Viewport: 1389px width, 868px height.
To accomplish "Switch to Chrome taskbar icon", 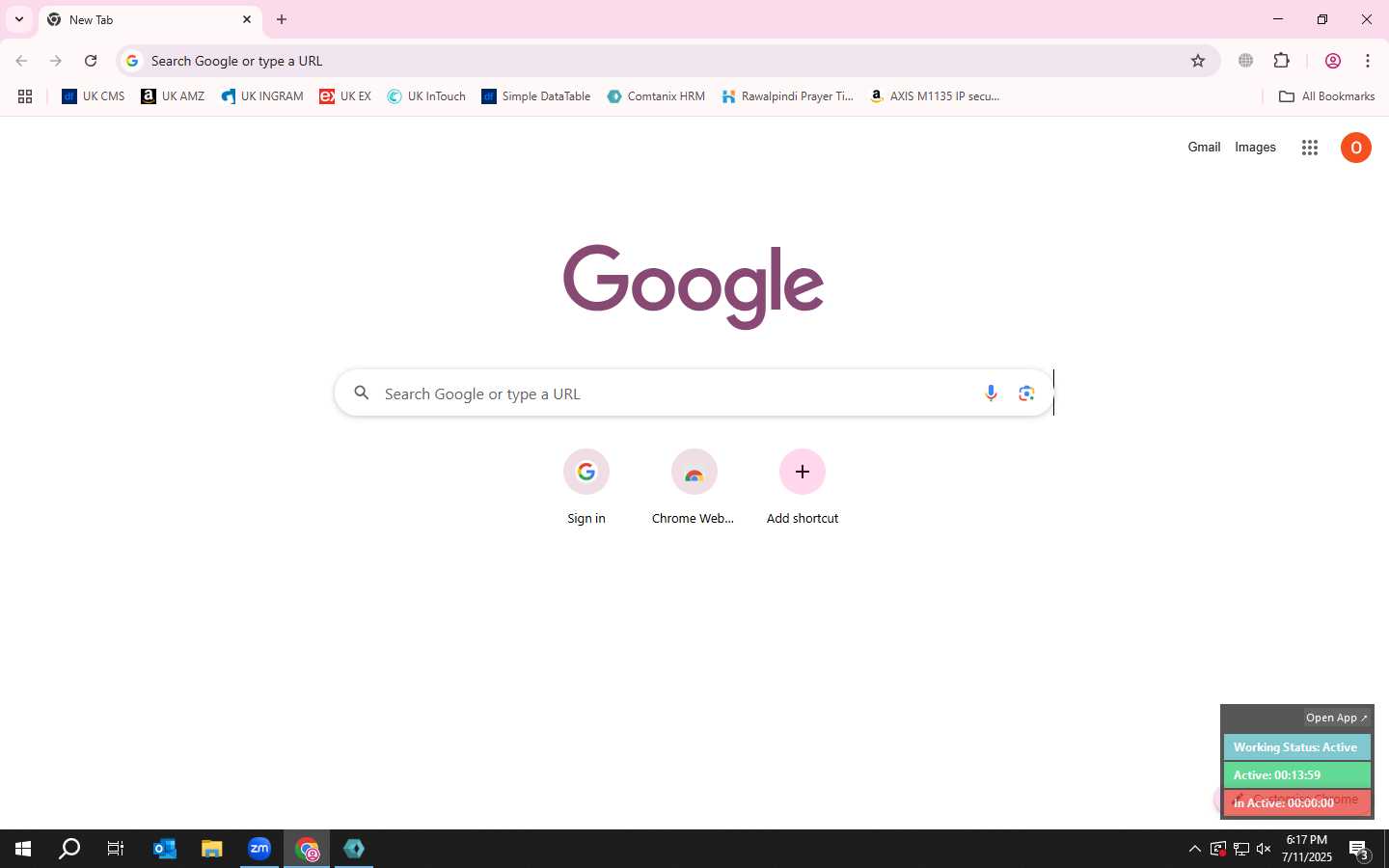I will [x=307, y=849].
